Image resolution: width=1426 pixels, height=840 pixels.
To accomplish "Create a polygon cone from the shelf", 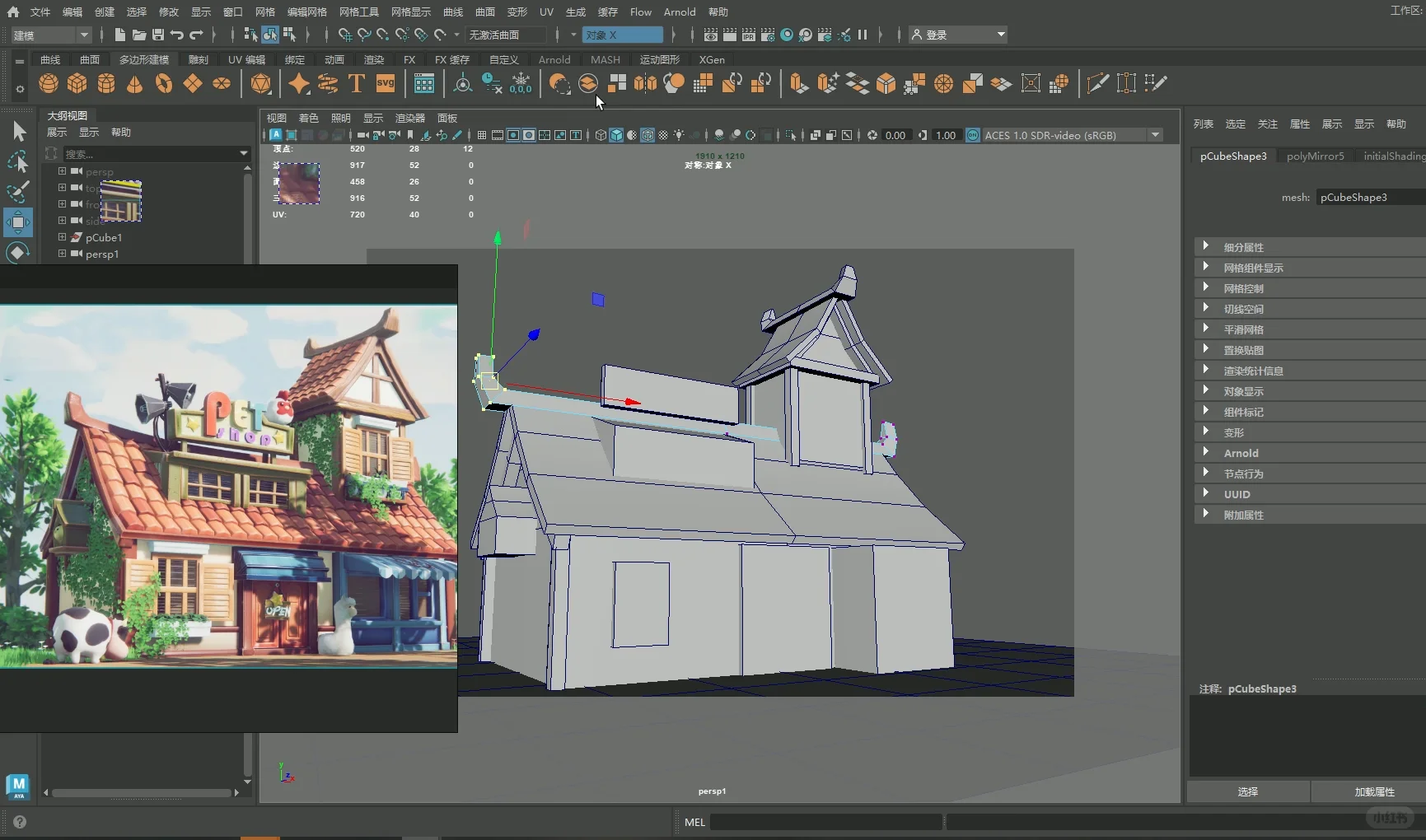I will (135, 83).
